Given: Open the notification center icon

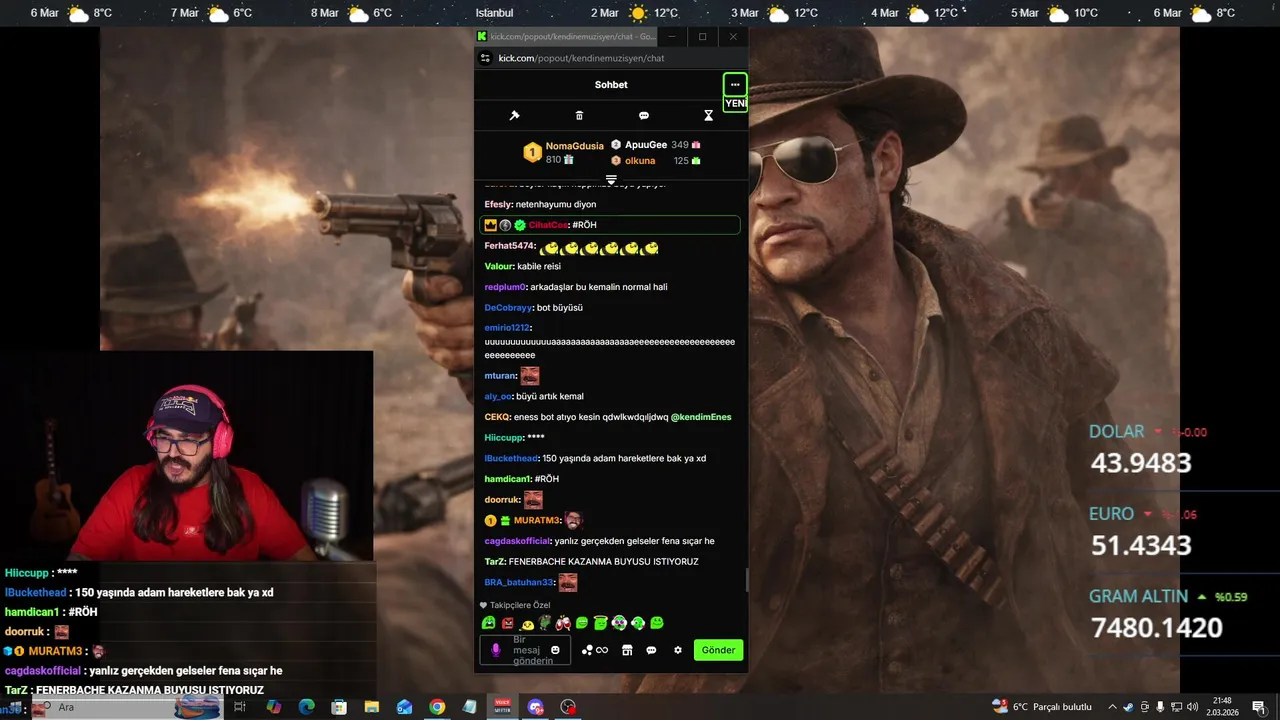Looking at the screenshot, I should [x=1259, y=707].
